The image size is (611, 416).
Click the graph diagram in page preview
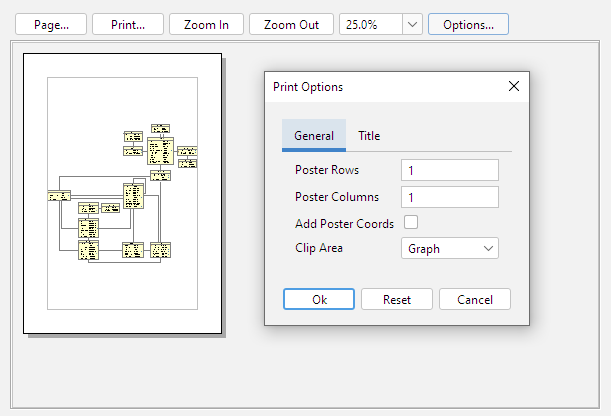point(122,192)
